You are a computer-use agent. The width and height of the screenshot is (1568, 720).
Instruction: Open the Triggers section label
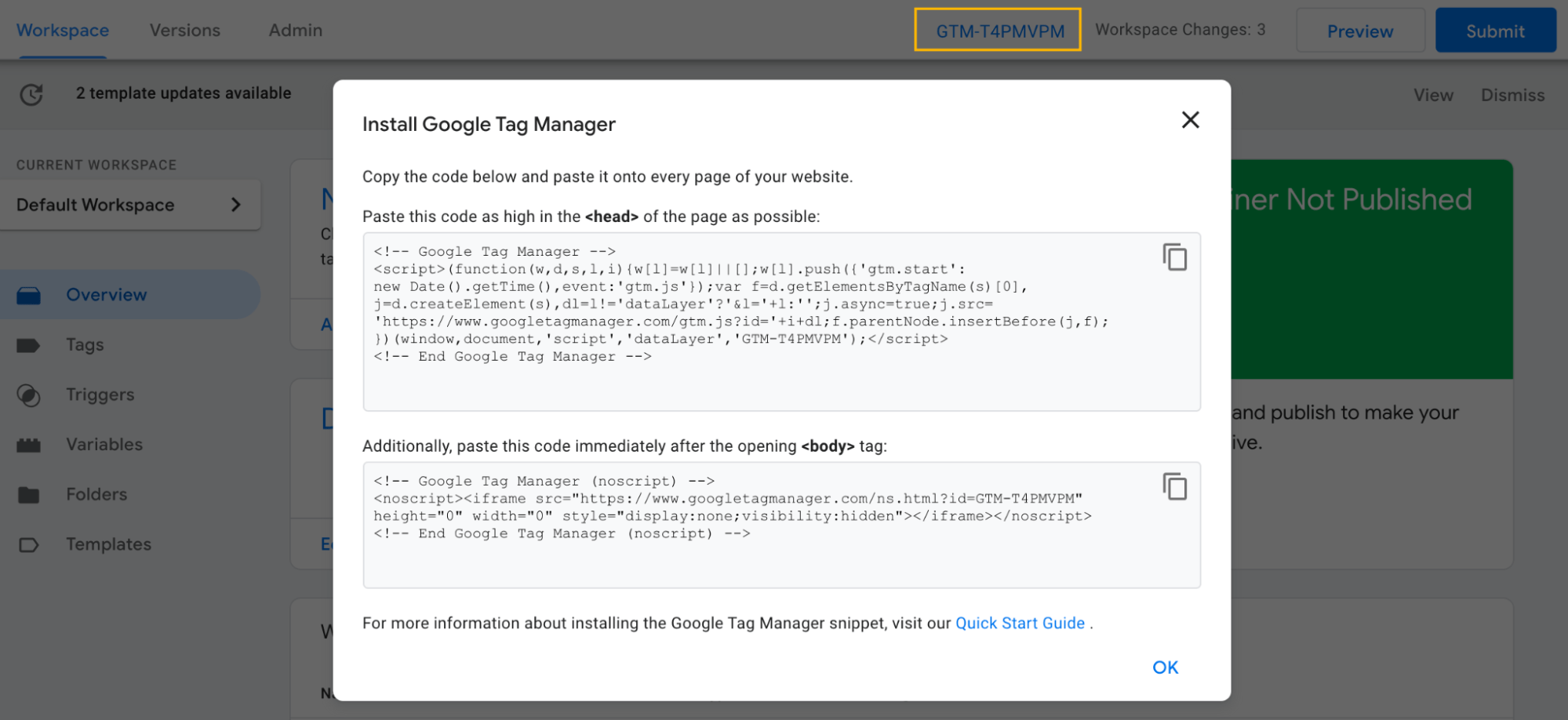[x=100, y=395]
